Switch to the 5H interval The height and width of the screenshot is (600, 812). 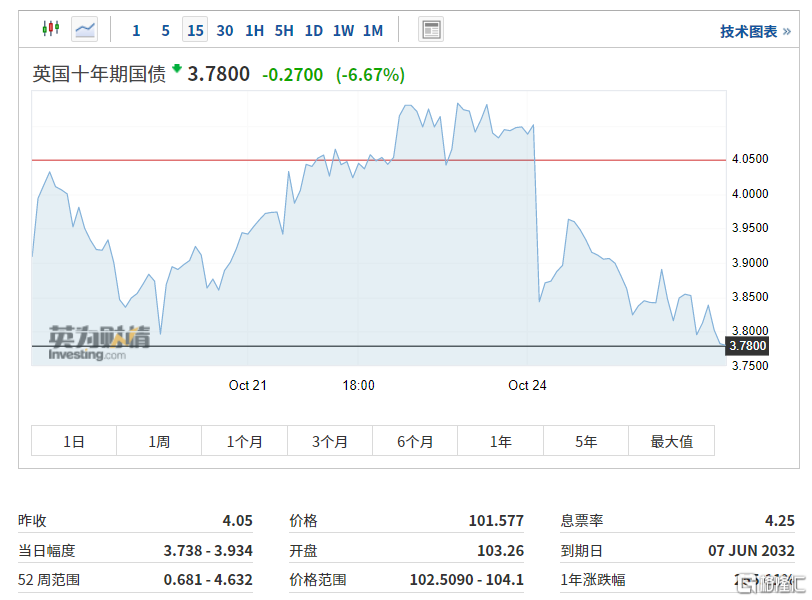284,31
